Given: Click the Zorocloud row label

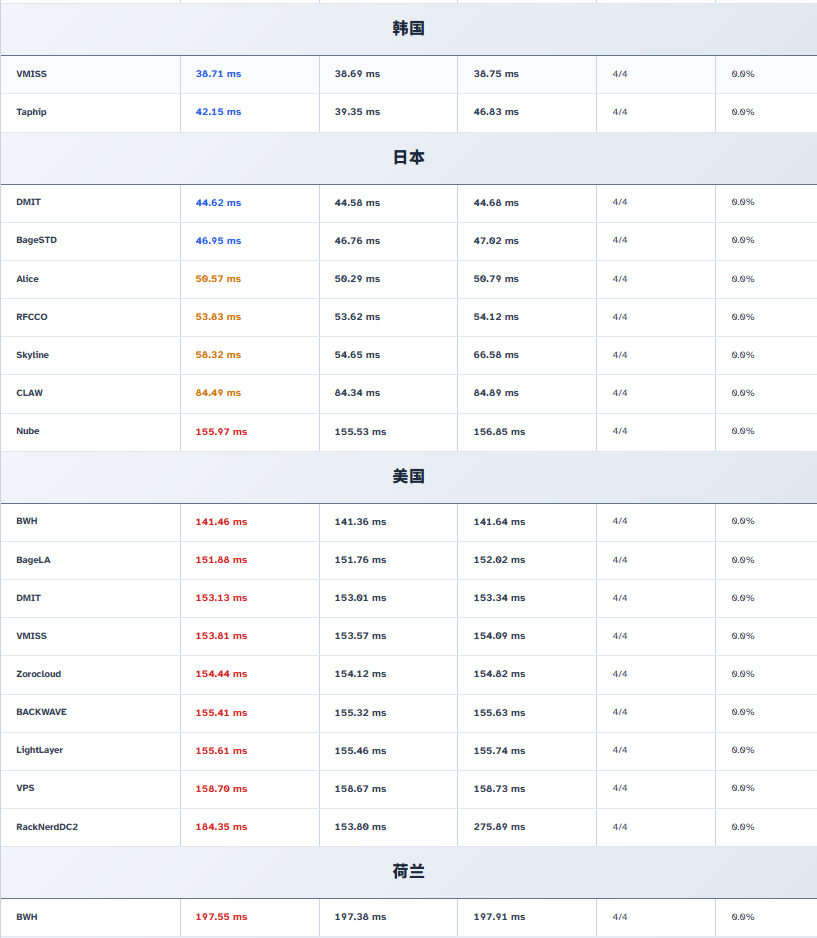Looking at the screenshot, I should click(38, 674).
